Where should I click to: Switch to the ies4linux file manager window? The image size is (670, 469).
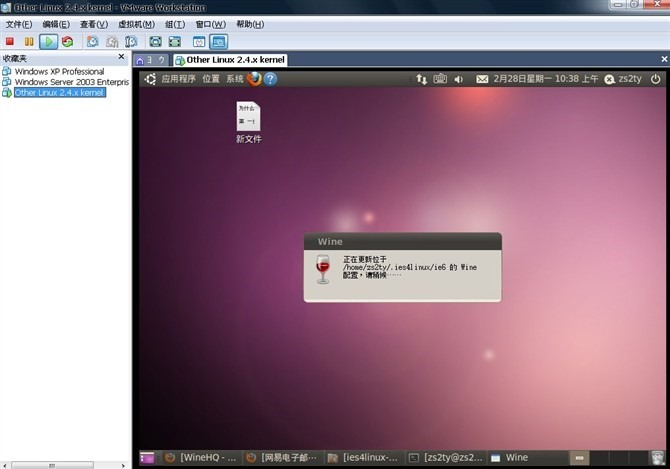coord(363,457)
